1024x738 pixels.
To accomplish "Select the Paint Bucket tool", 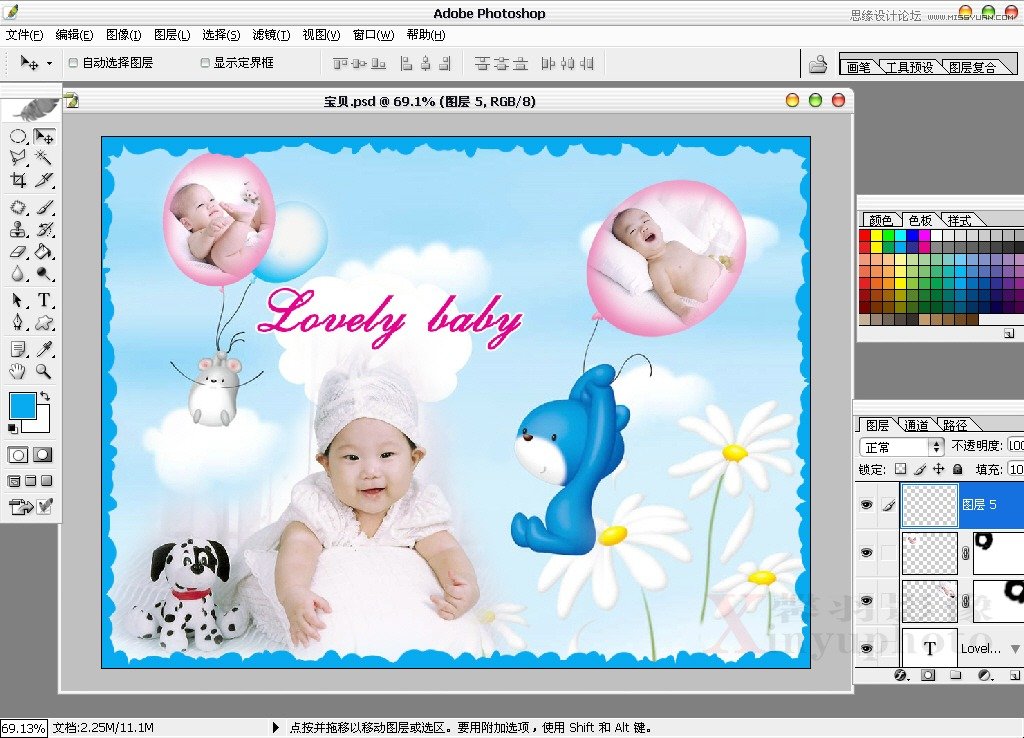I will point(44,251).
